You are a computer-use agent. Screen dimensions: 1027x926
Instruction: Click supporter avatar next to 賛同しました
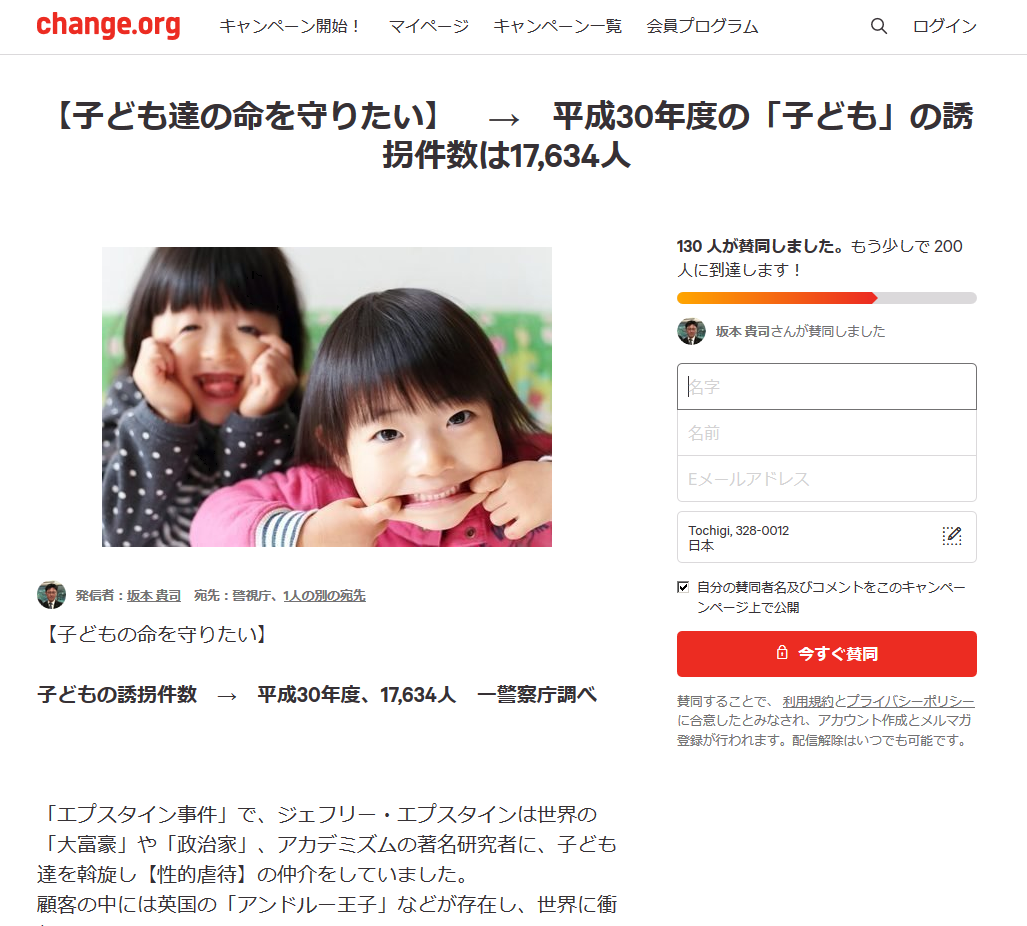pyautogui.click(x=691, y=331)
